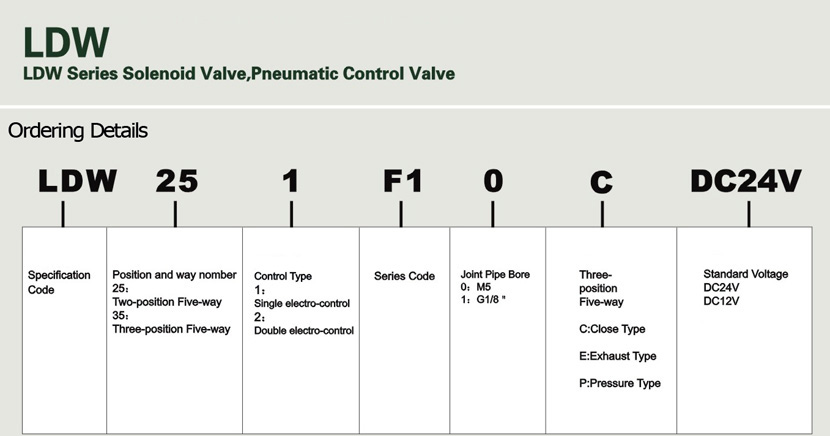The width and height of the screenshot is (830, 436).
Task: Select Two-position Five-way text
Action: (x=167, y=302)
